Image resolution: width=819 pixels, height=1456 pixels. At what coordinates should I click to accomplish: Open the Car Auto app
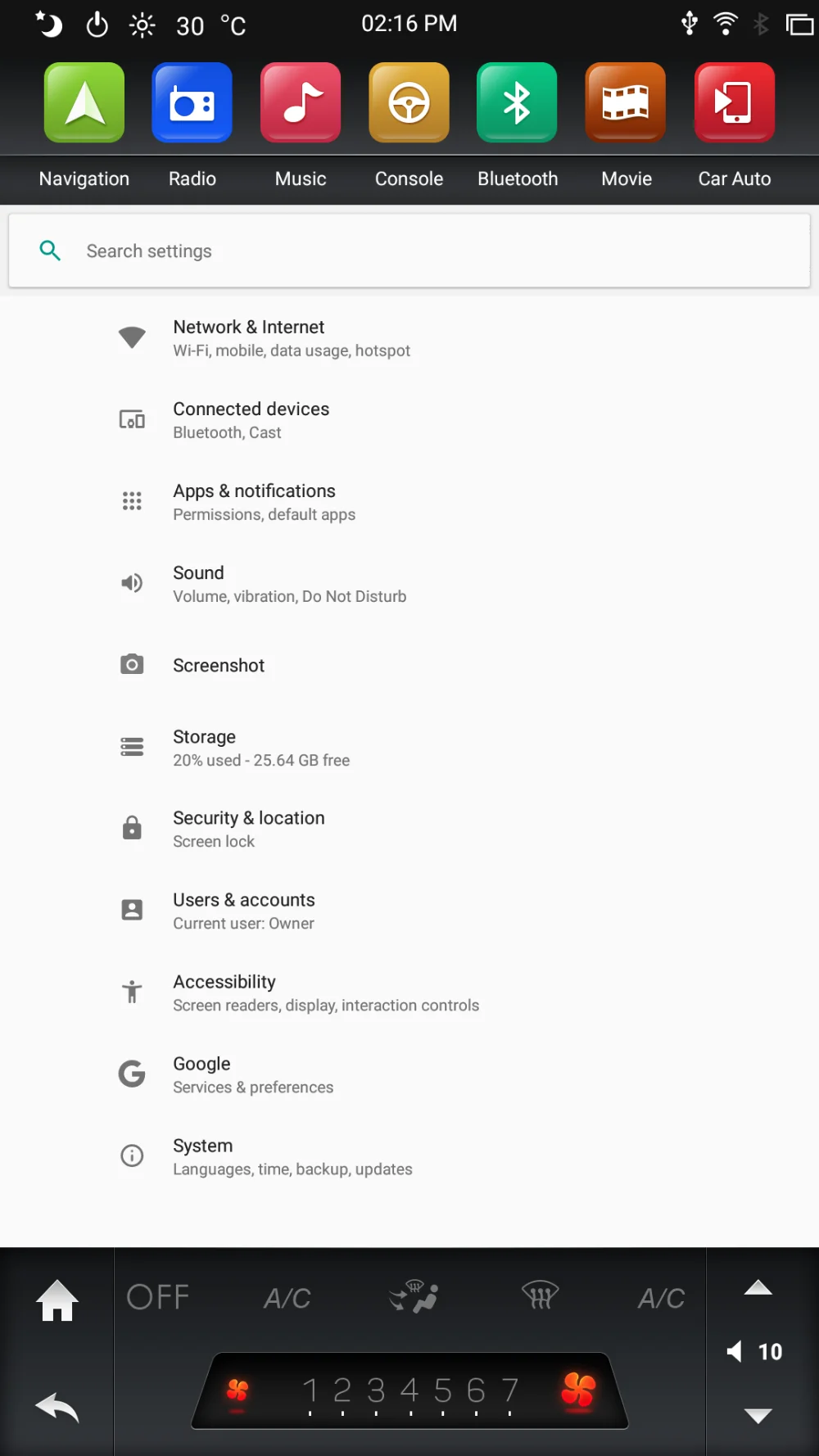tap(734, 103)
